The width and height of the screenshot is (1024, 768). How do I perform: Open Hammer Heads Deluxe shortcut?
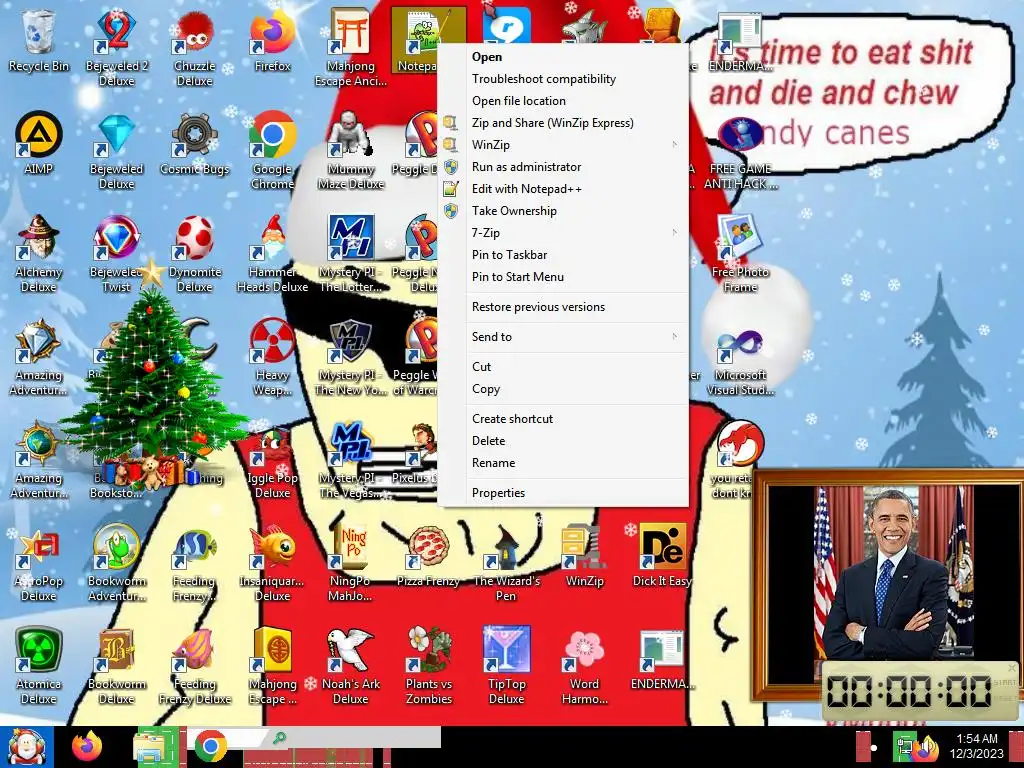click(272, 253)
